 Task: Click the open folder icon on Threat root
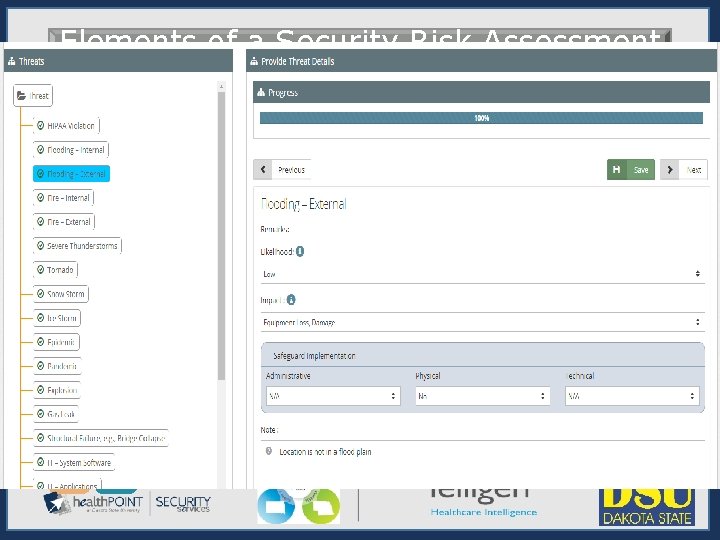pos(22,96)
